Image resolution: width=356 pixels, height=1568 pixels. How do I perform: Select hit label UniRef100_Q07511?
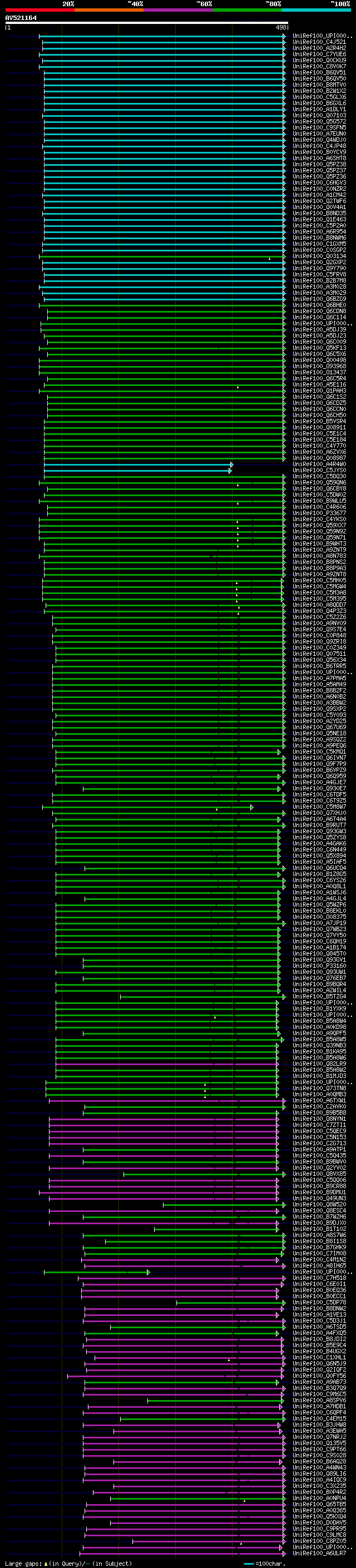(x=319, y=654)
